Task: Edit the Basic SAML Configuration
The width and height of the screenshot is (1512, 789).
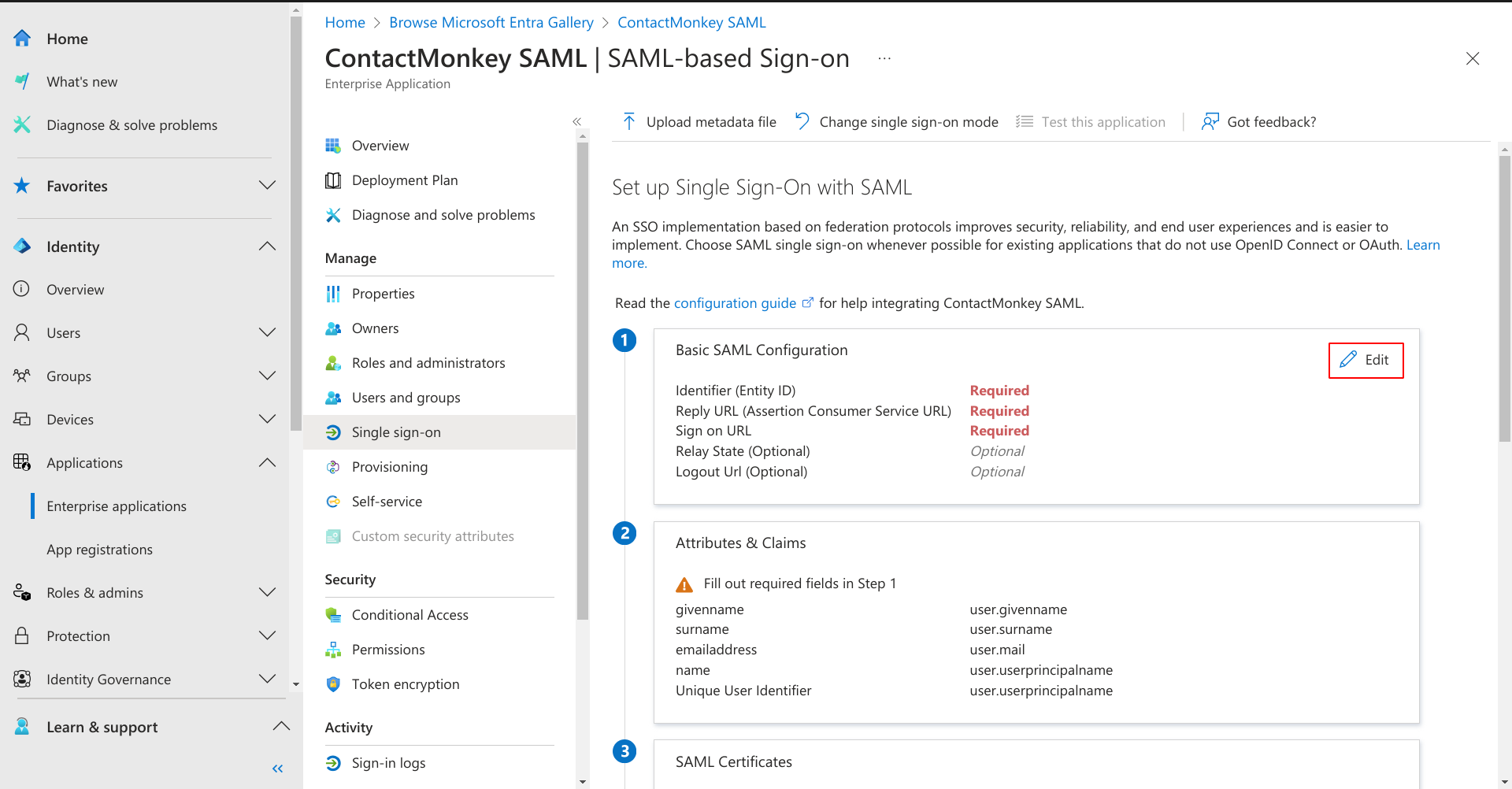Action: coord(1366,360)
